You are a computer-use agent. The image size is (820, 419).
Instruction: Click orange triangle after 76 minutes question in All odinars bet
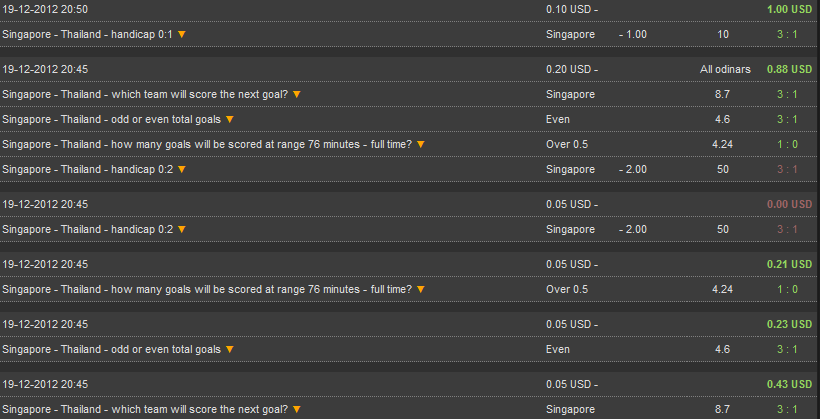[420, 144]
